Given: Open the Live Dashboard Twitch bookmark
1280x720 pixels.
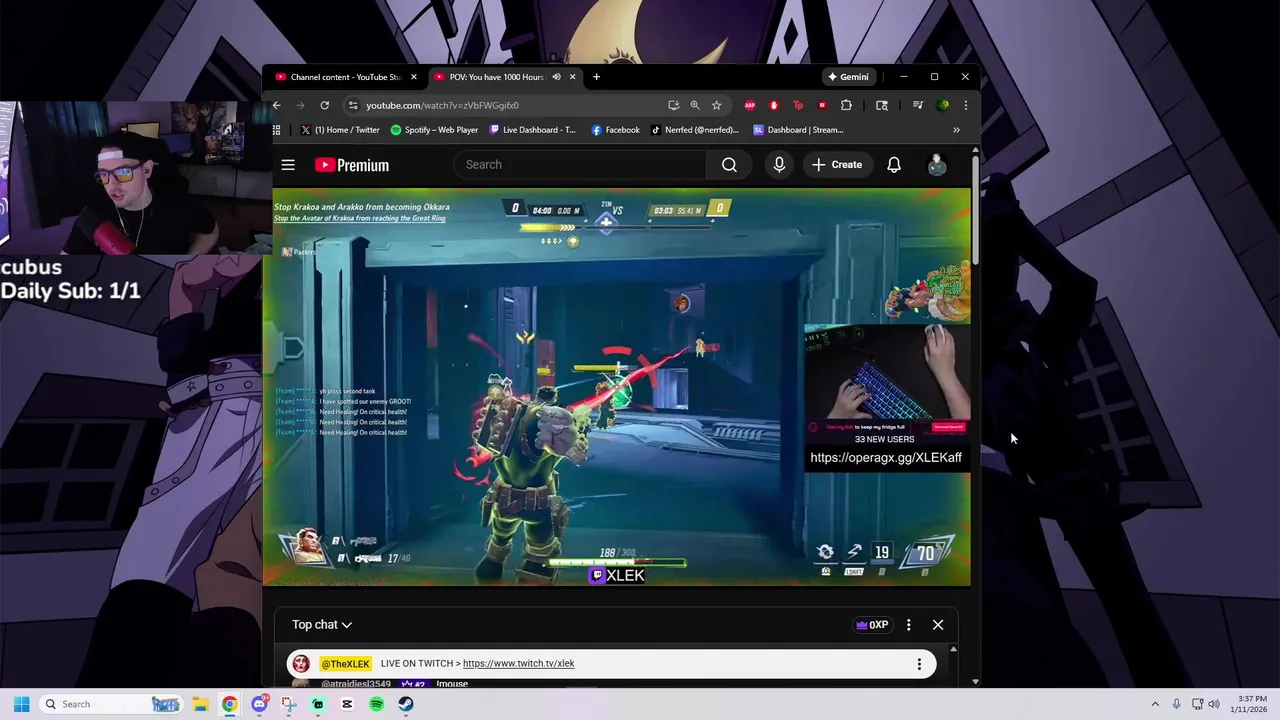Looking at the screenshot, I should pyautogui.click(x=532, y=130).
